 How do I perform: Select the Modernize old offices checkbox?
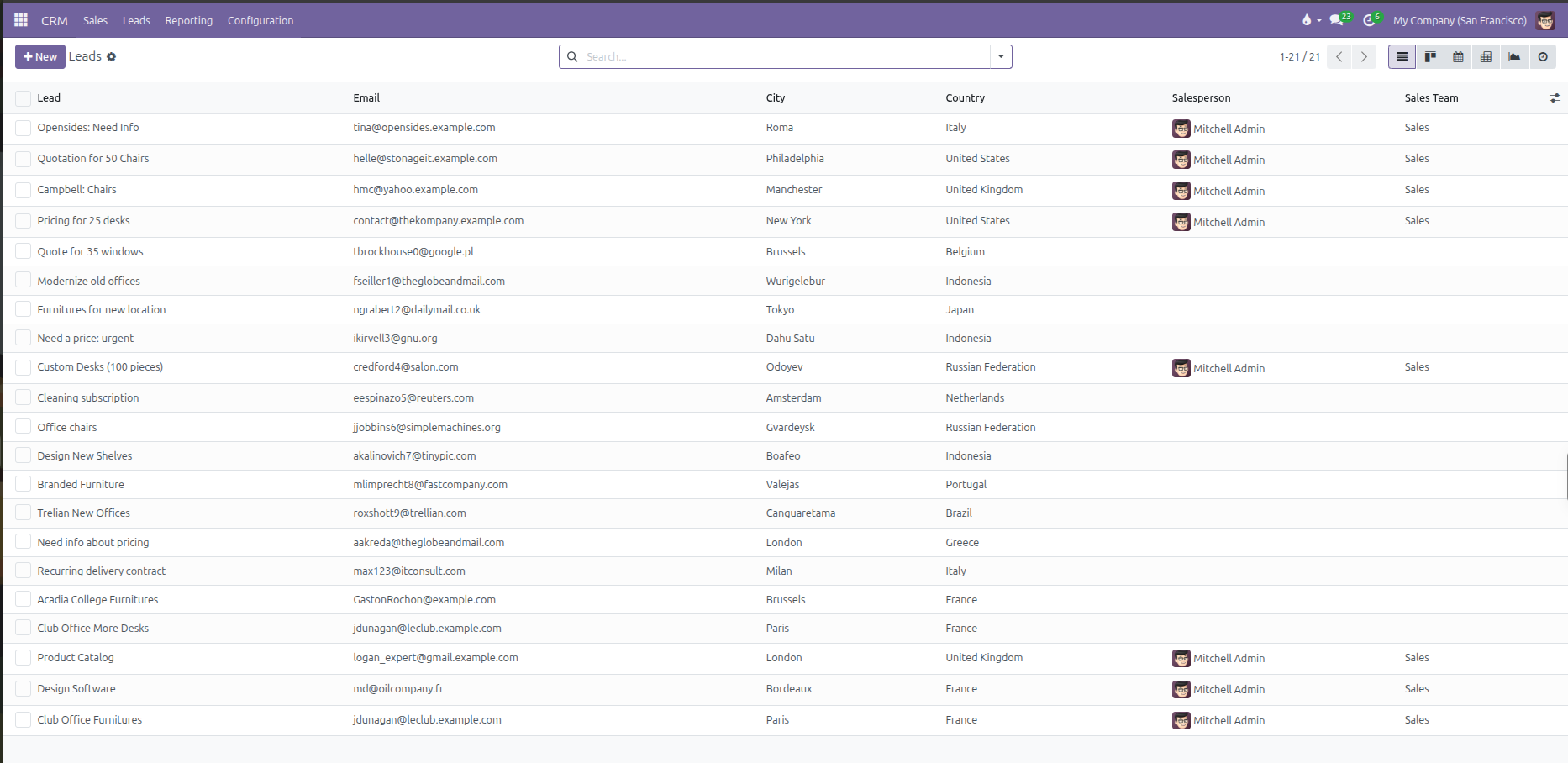pos(24,281)
